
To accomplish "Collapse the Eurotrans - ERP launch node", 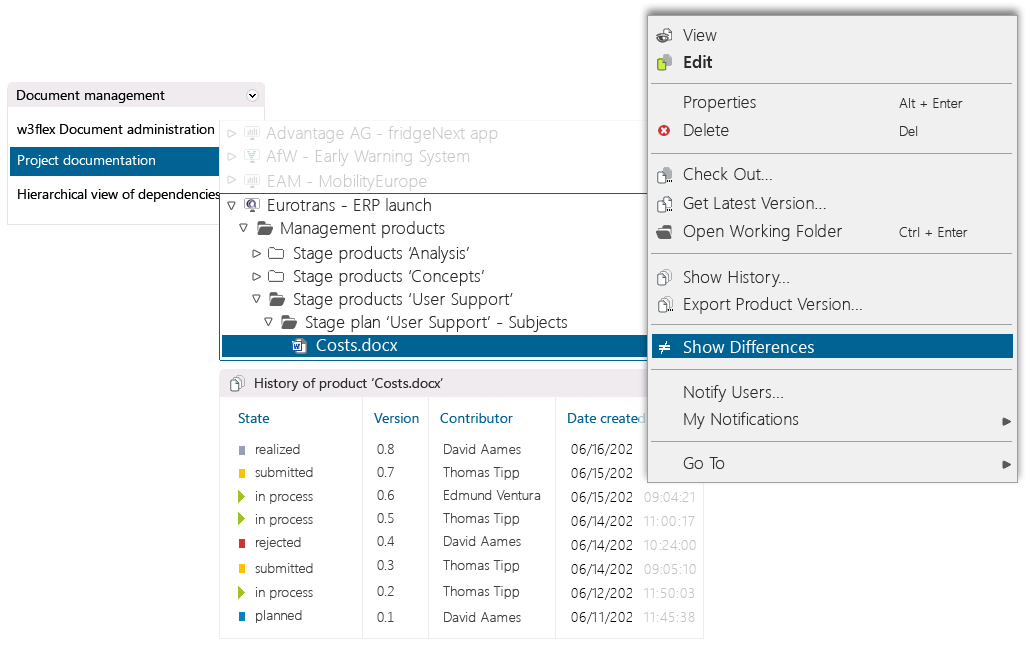I will pyautogui.click(x=231, y=206).
